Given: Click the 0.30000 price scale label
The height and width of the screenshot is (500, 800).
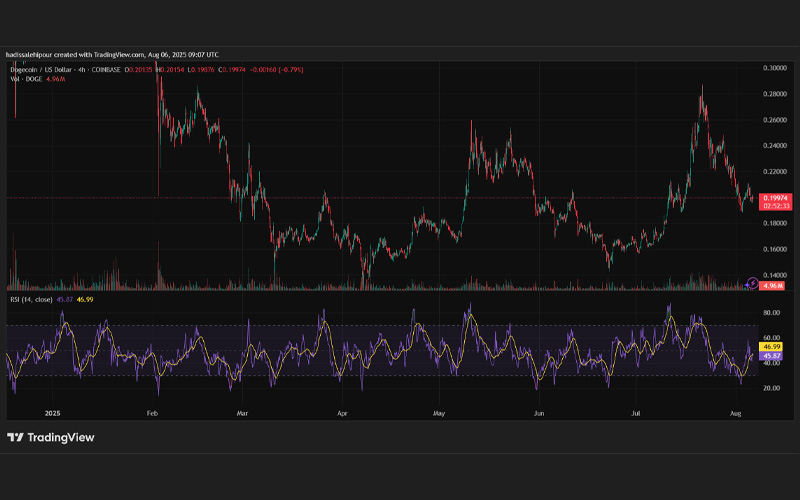Looking at the screenshot, I should click(774, 68).
